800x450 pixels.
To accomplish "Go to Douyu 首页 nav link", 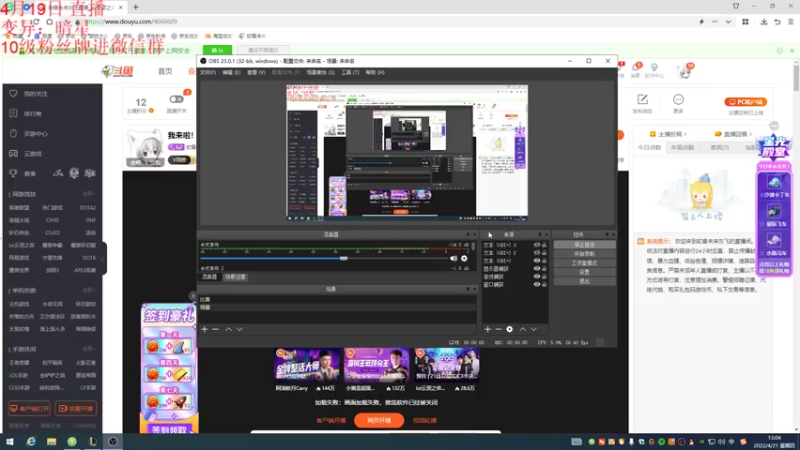I will pos(165,71).
